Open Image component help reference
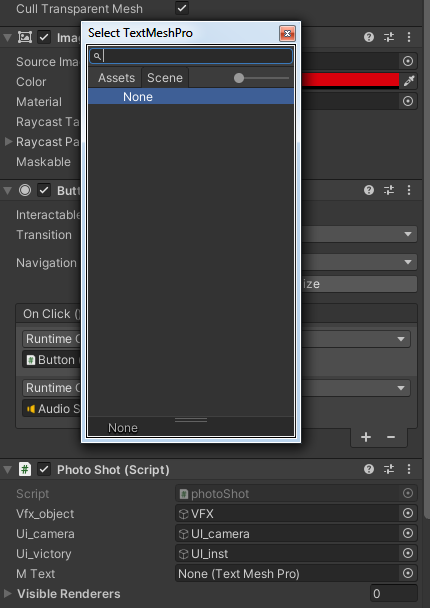Screen dimensions: 430x608 pos(369,37)
